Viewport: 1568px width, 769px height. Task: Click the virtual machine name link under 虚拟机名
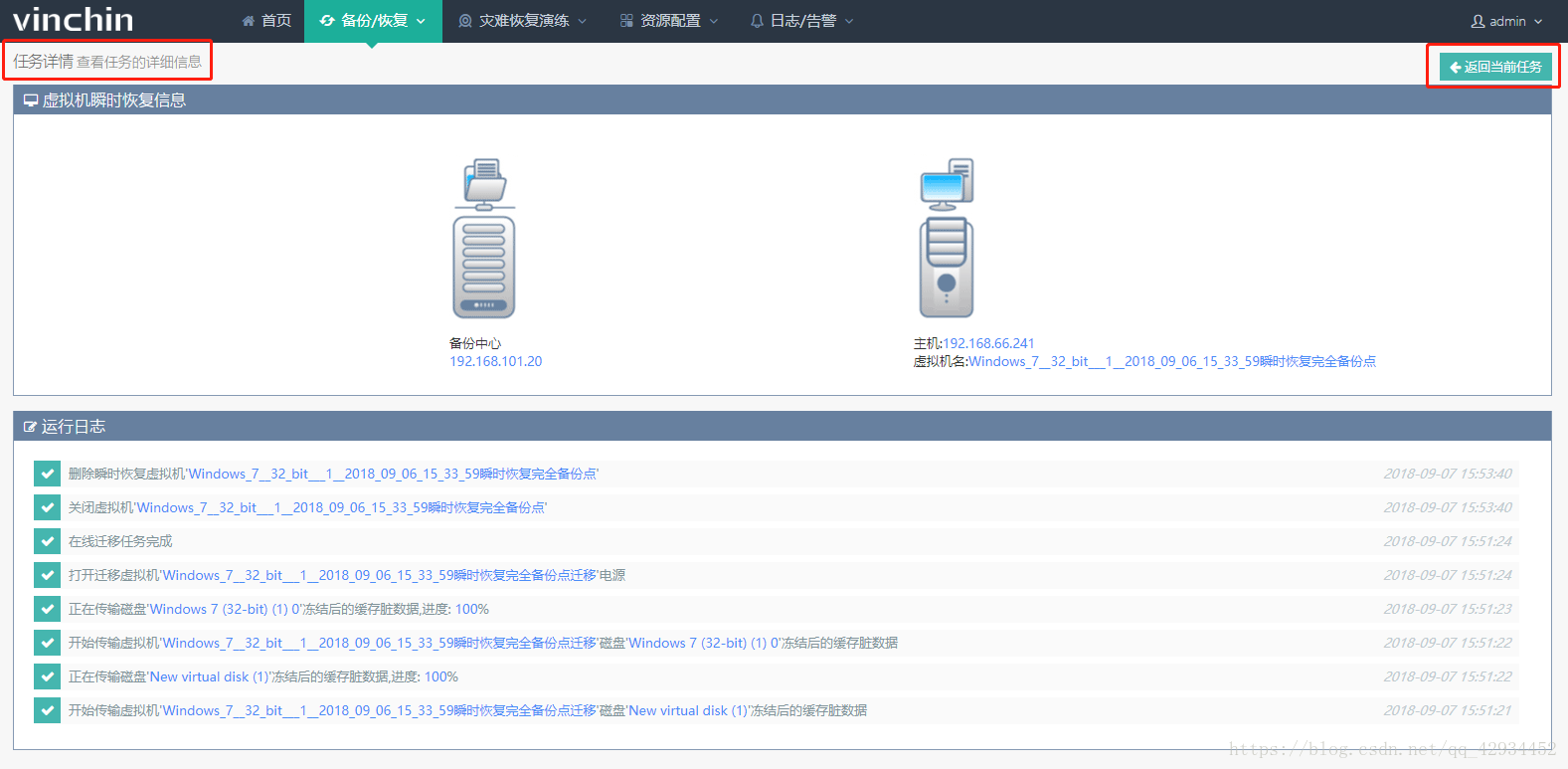pos(1172,361)
